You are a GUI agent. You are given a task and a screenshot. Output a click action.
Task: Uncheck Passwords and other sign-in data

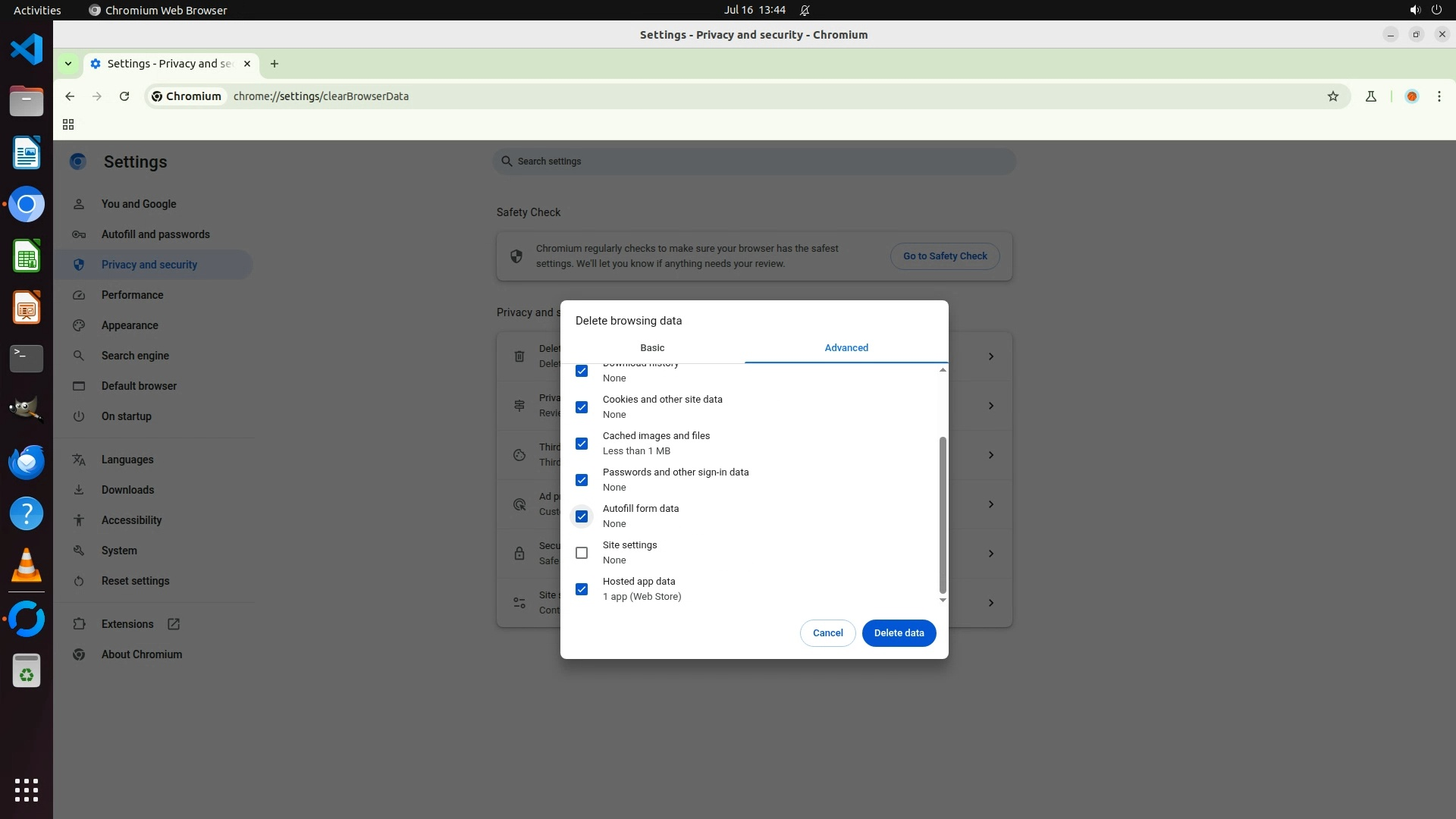click(x=582, y=480)
